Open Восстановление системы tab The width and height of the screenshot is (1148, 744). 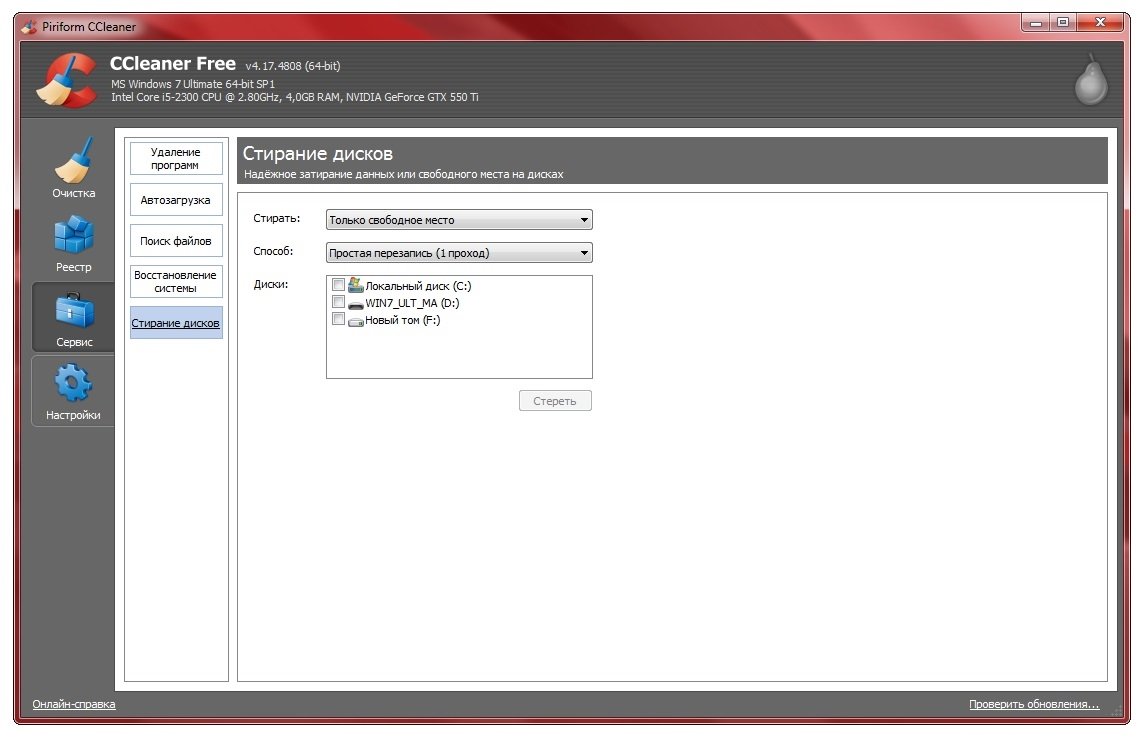click(x=176, y=281)
